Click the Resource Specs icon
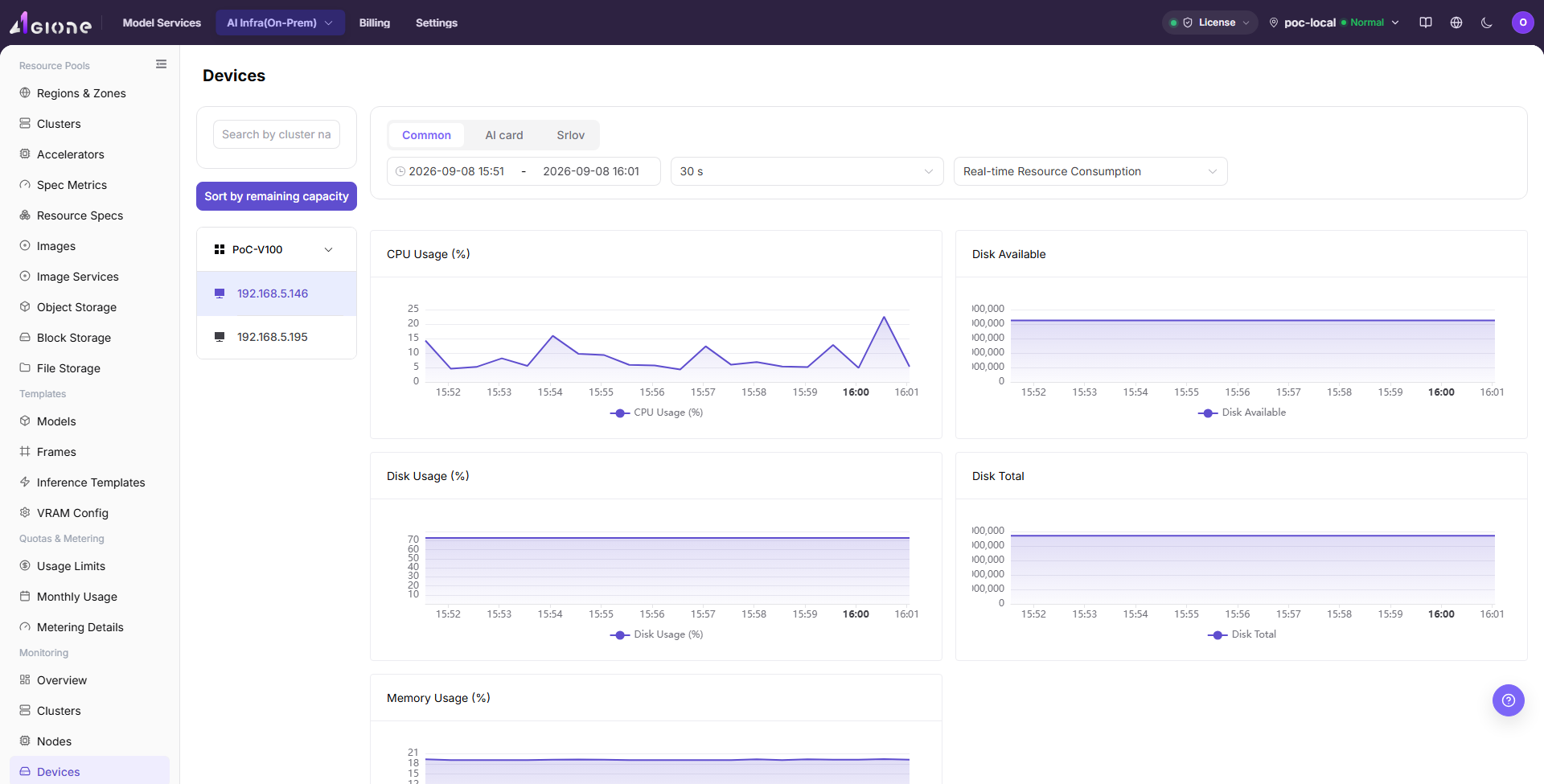The image size is (1544, 784). [x=25, y=215]
